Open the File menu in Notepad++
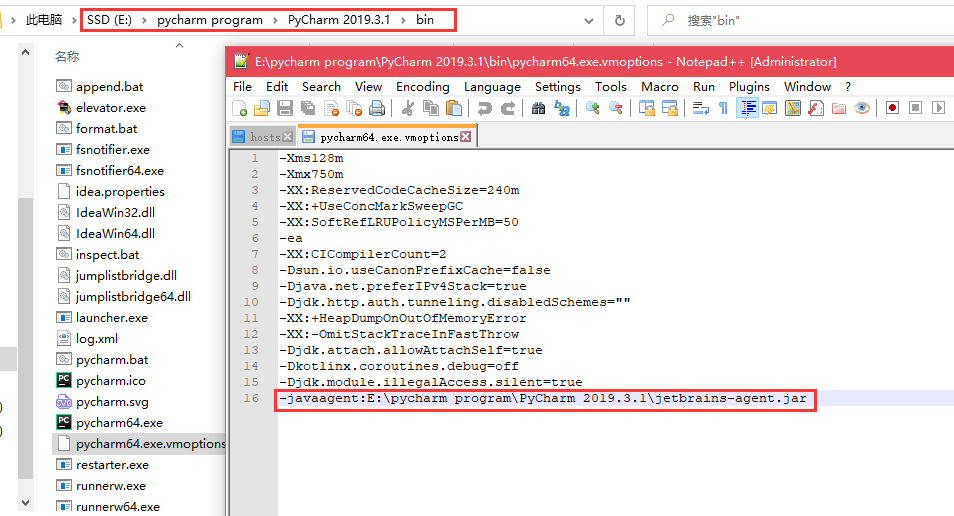The image size is (954, 516). 242,86
